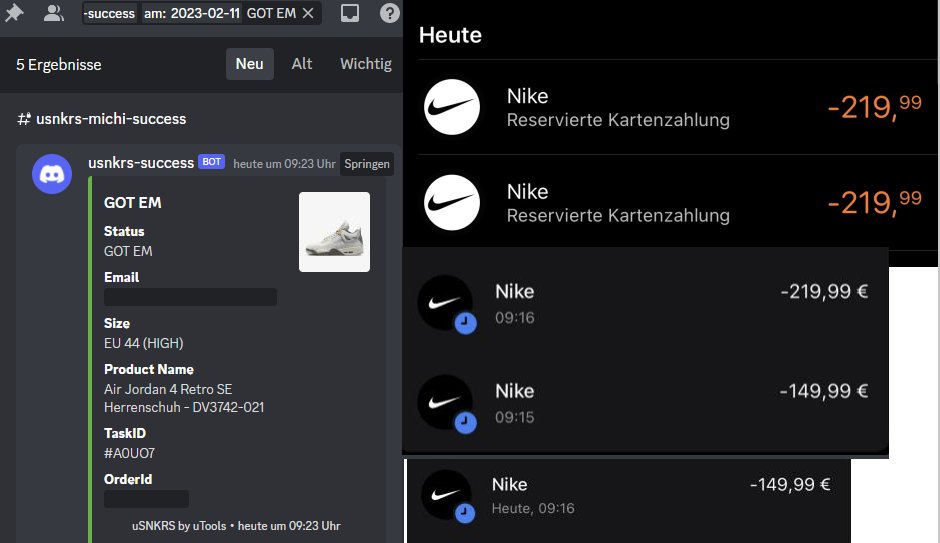This screenshot has width=940, height=543.
Task: Open the usnkrs-success bot username
Action: click(141, 162)
